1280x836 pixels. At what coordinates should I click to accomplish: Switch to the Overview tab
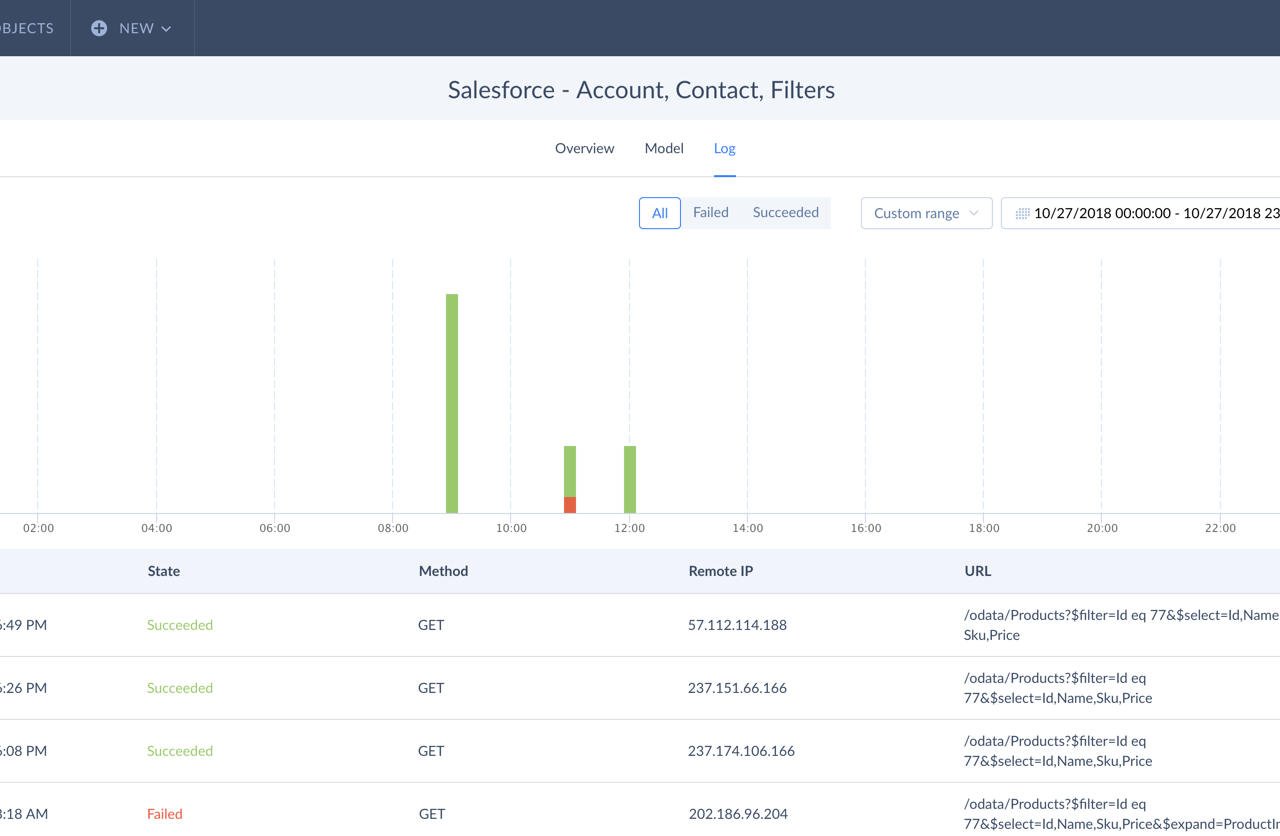point(584,148)
